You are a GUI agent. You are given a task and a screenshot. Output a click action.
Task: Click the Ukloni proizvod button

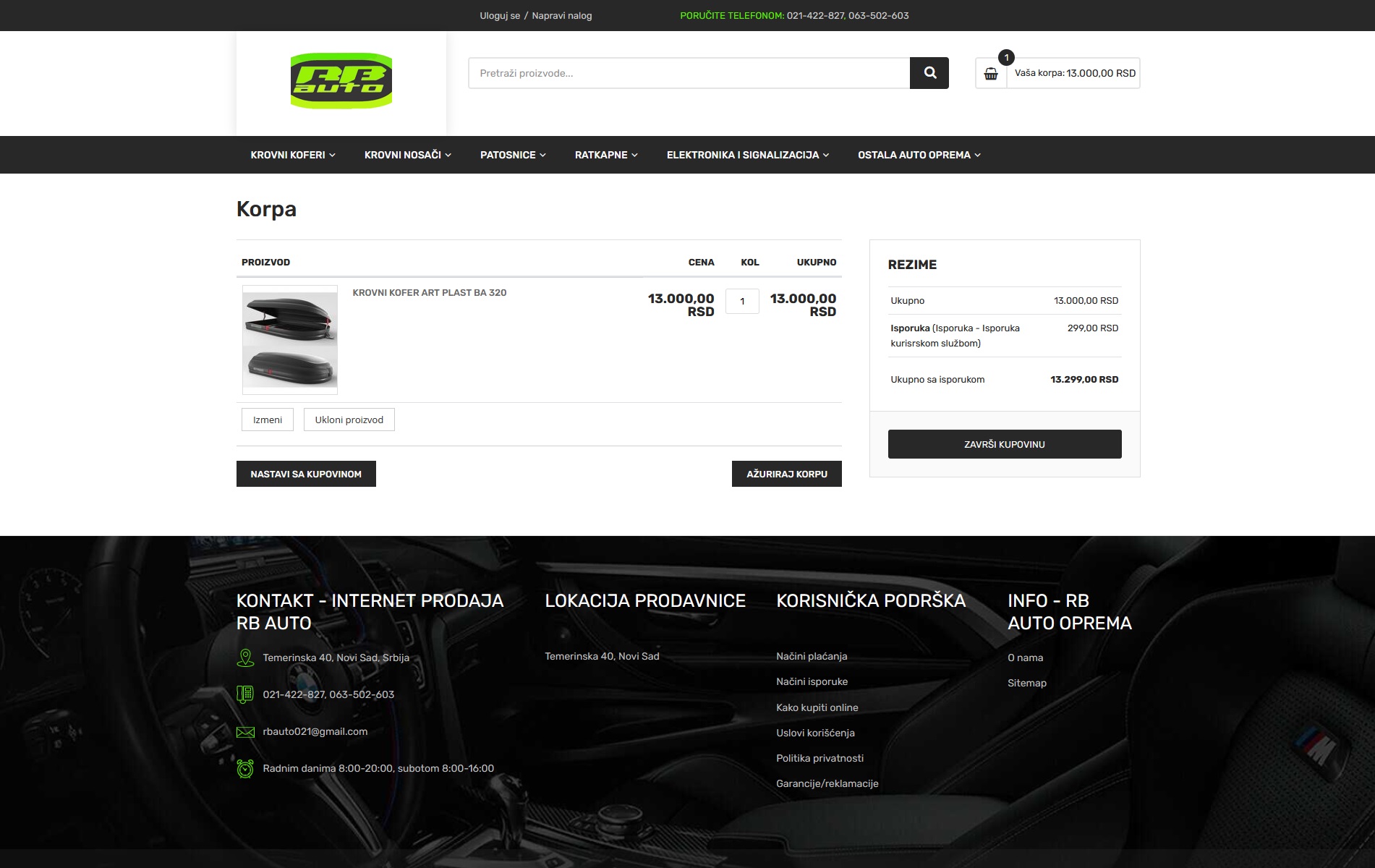pos(349,420)
